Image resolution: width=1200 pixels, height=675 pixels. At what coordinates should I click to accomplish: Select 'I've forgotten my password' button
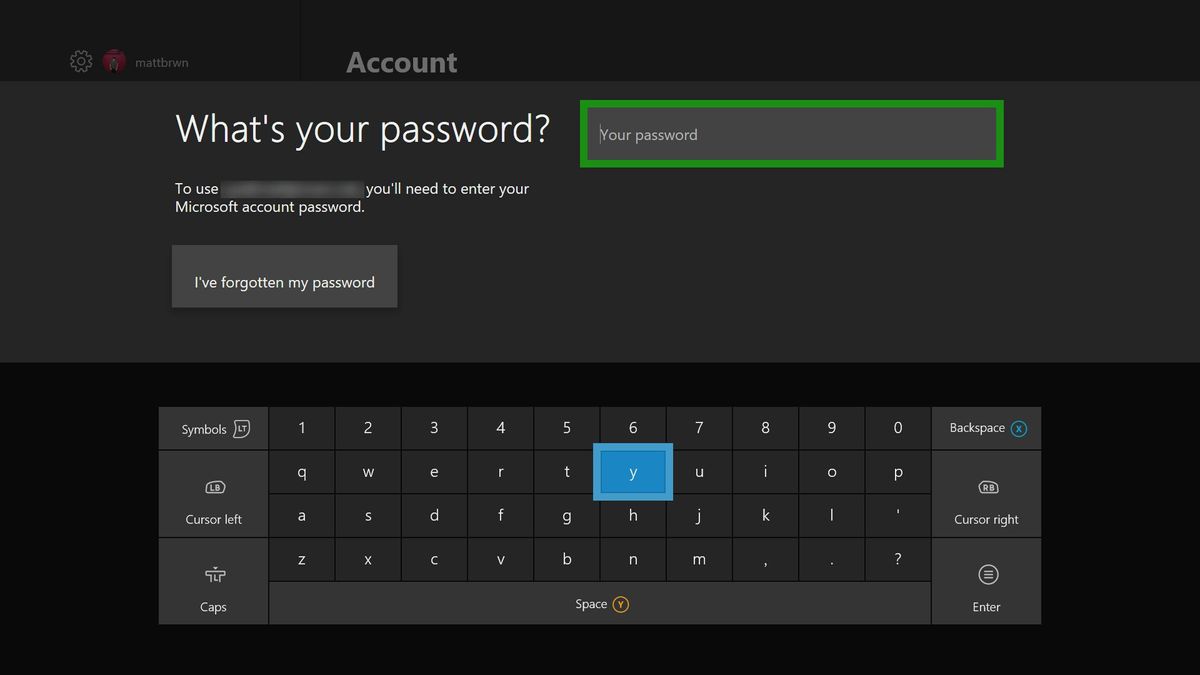285,277
